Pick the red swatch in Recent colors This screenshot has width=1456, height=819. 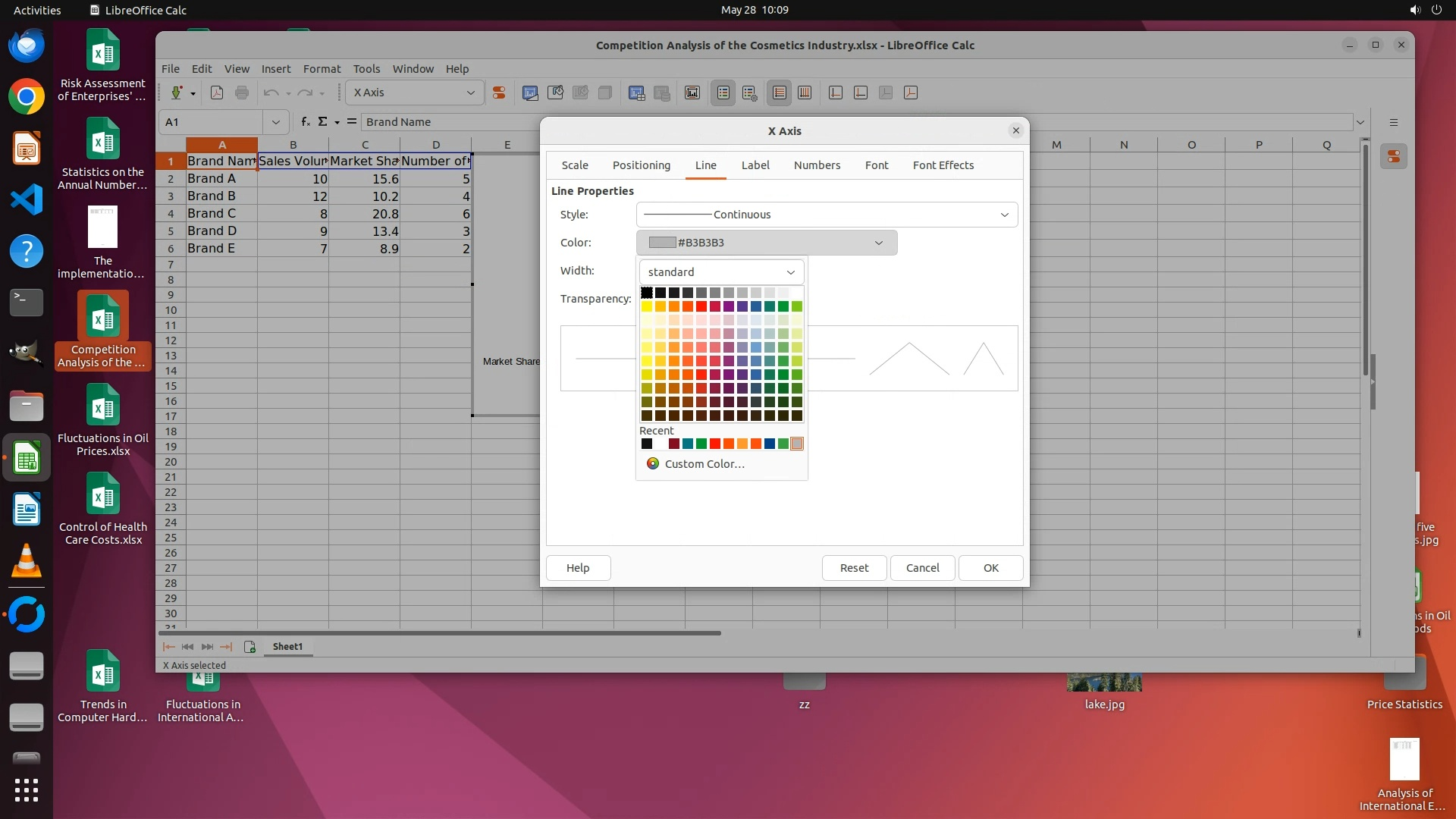[x=715, y=444]
